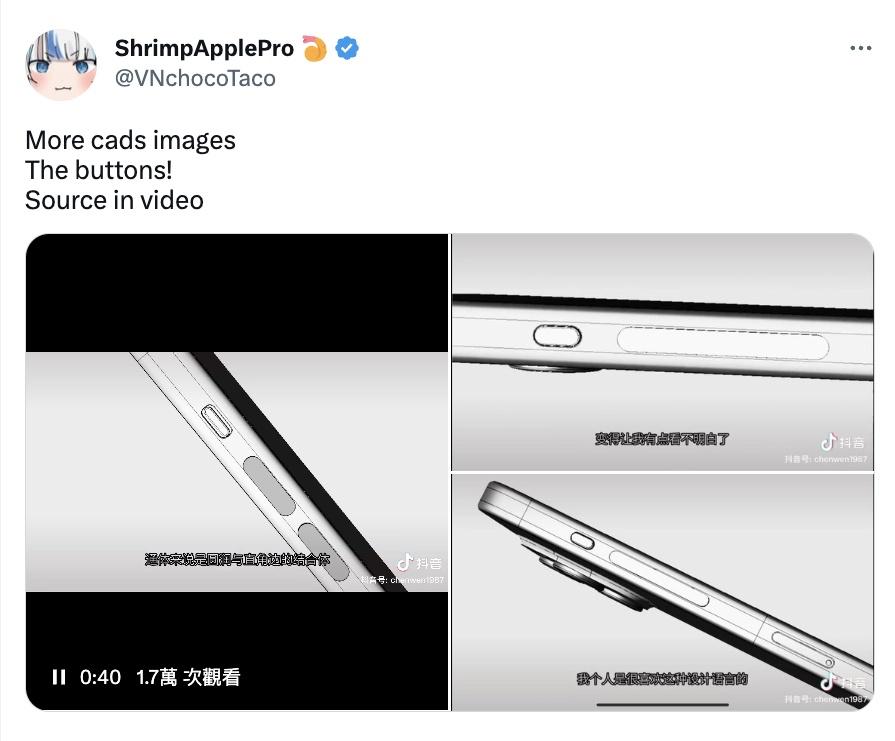Image resolution: width=895 pixels, height=741 pixels.
Task: Click the 0:40 video time indicator
Action: 100,677
